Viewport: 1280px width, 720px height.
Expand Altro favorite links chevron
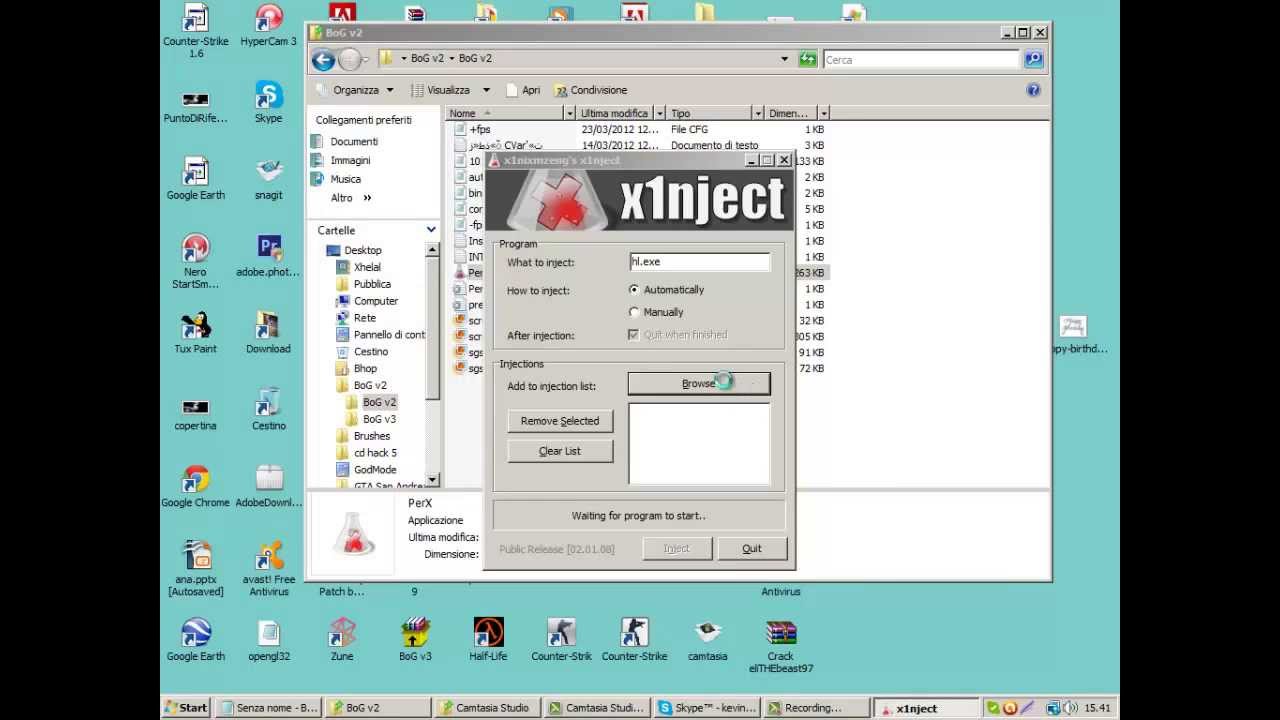coord(367,198)
